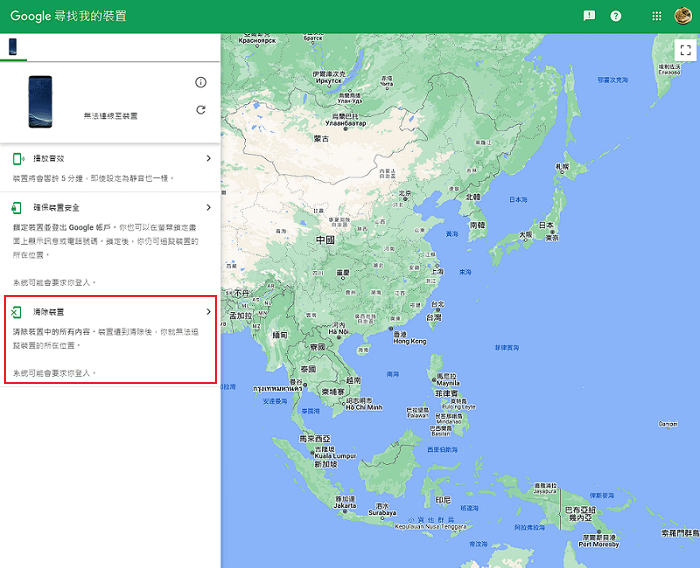
Task: Click the 巴布亞紐幾內亞 label on map
Action: 580,514
